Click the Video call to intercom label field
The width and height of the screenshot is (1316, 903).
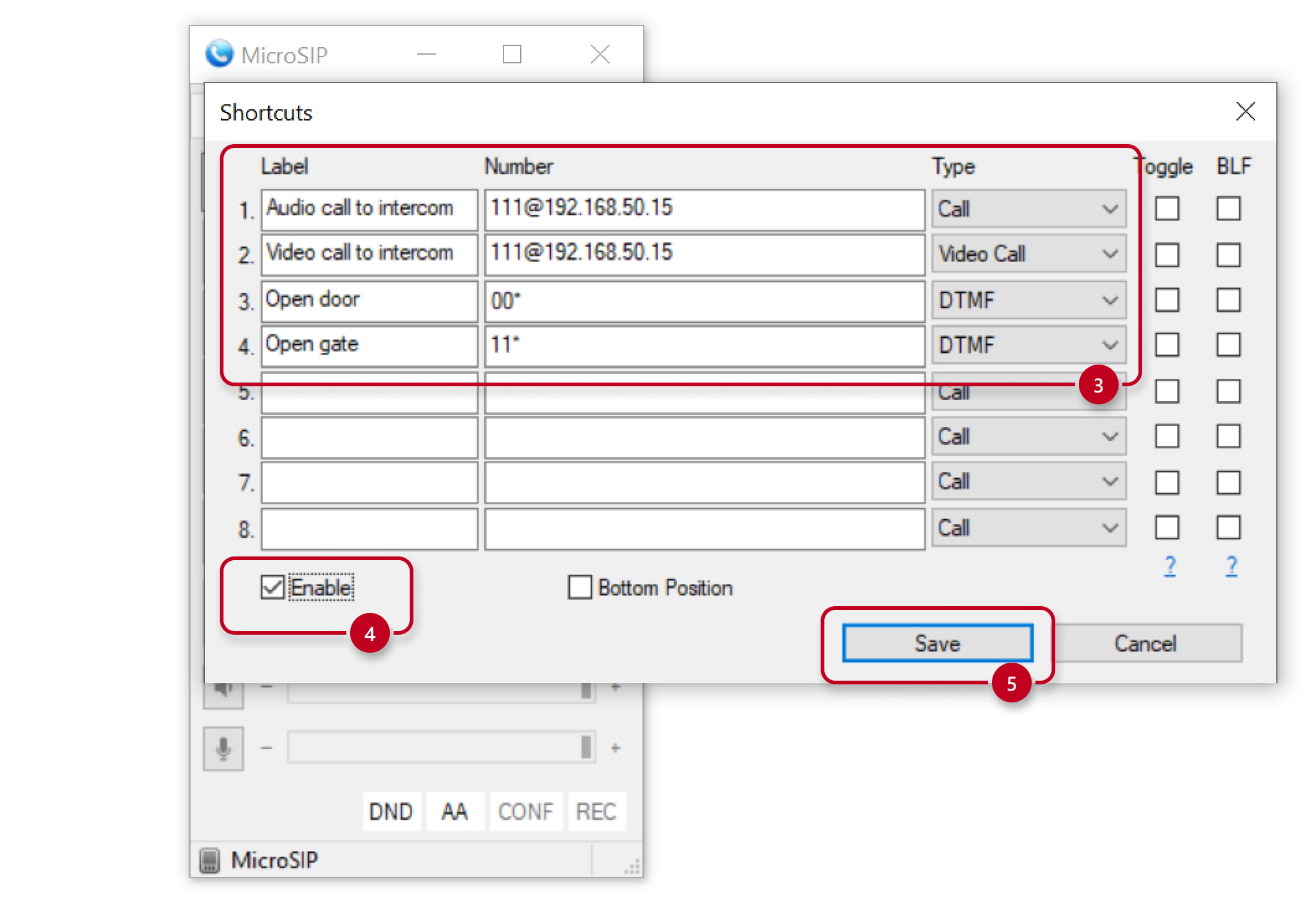369,255
